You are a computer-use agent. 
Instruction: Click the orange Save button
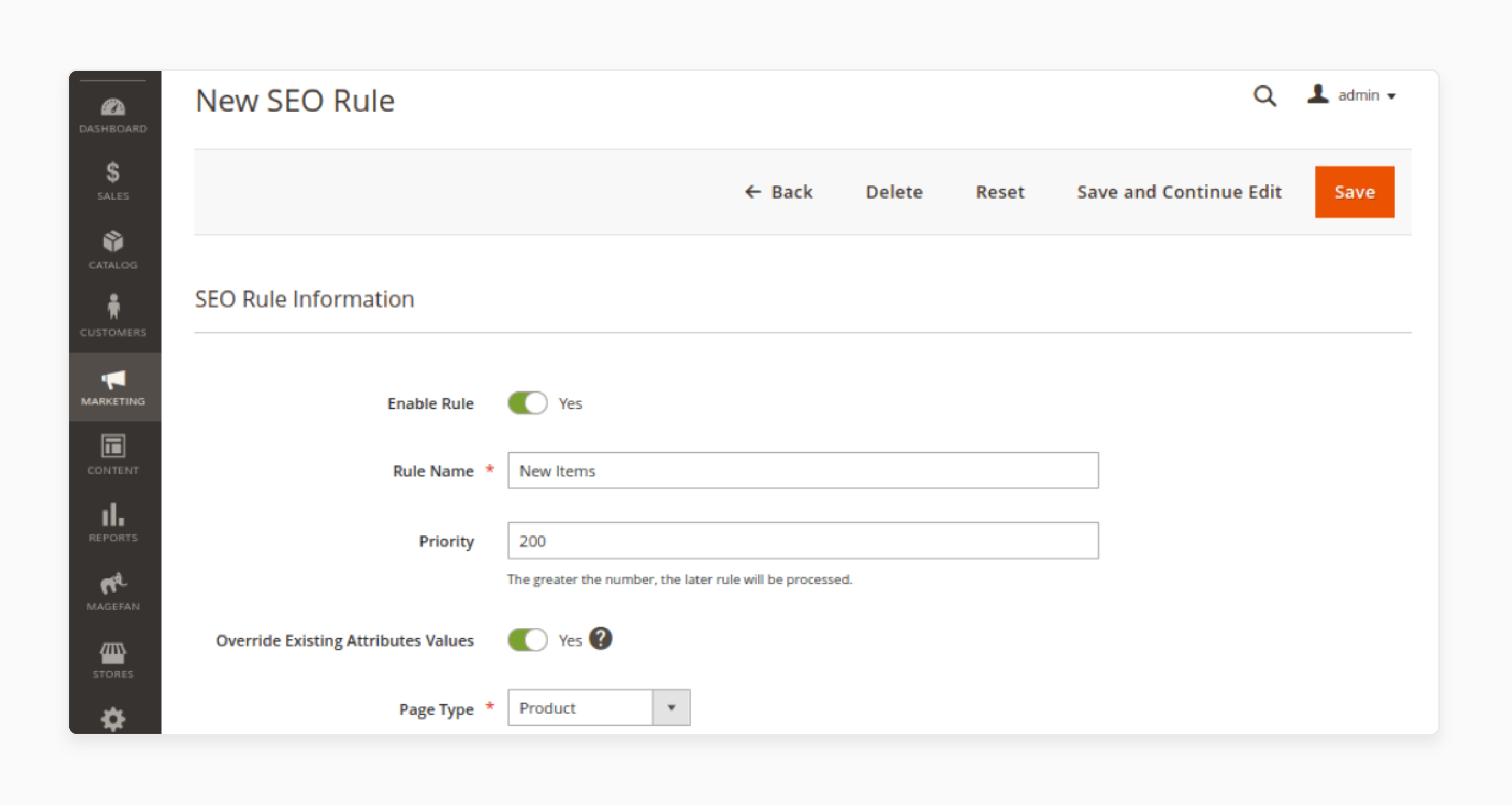tap(1354, 192)
